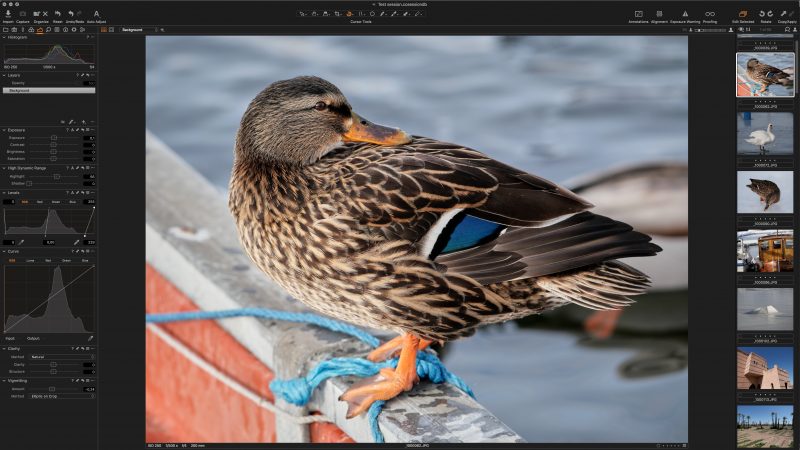Toggle Edit Selected variants
The image size is (800, 450).
(x=743, y=14)
